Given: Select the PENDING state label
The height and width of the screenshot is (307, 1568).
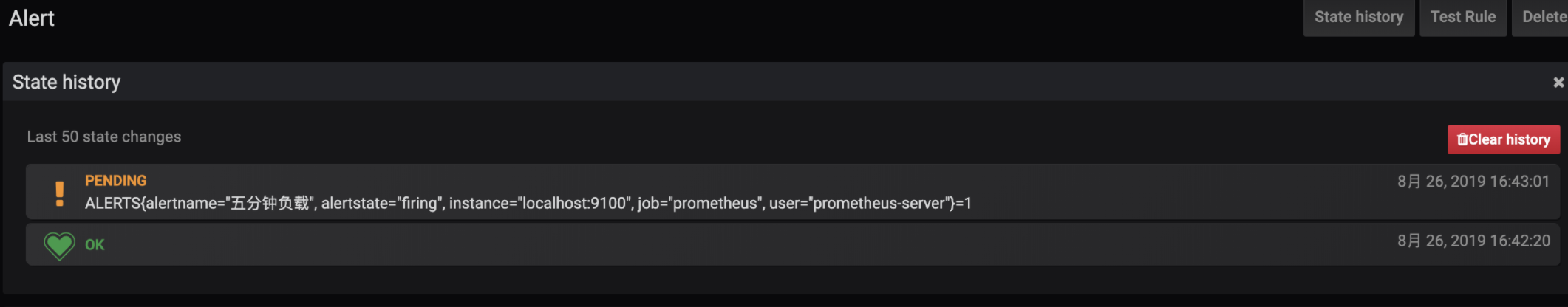Looking at the screenshot, I should pos(115,181).
